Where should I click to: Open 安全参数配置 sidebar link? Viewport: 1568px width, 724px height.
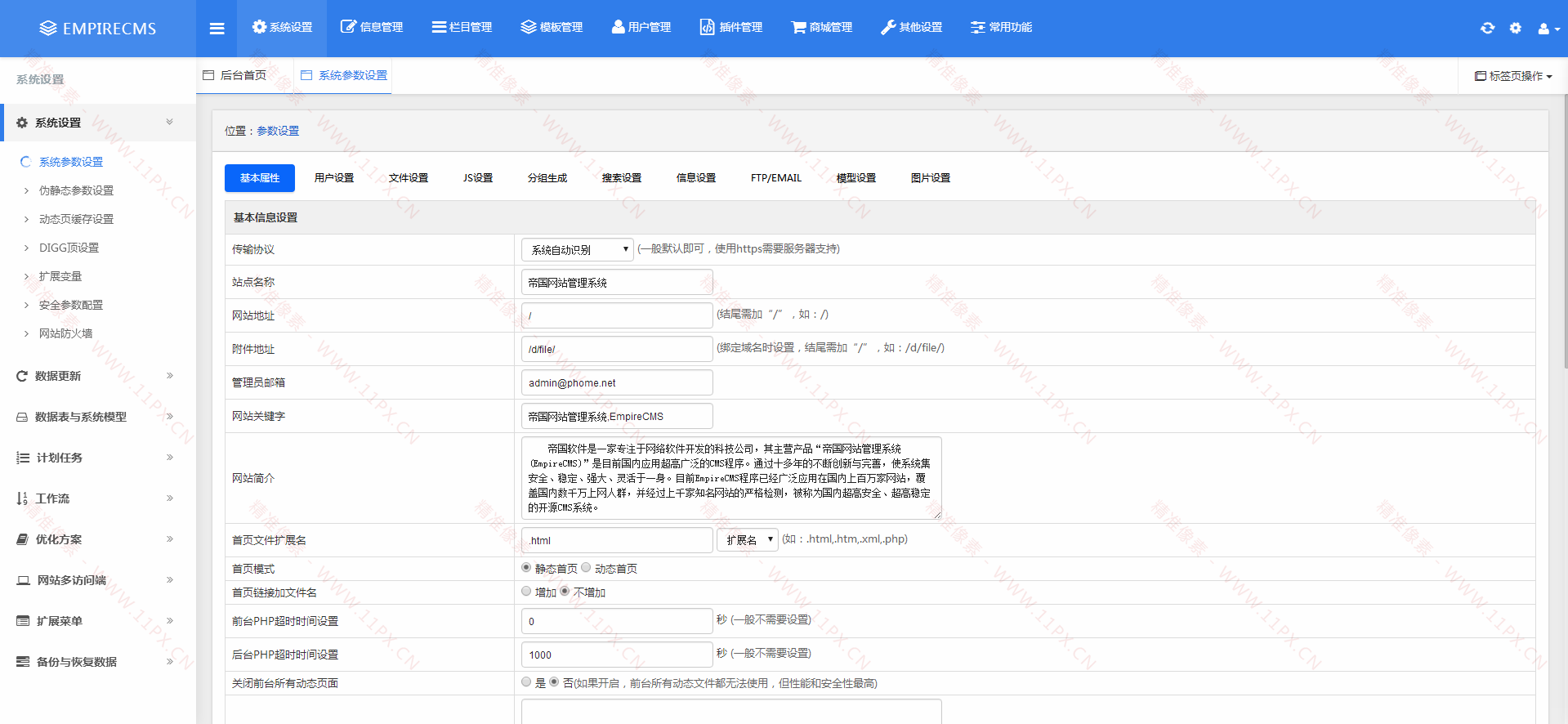point(71,305)
